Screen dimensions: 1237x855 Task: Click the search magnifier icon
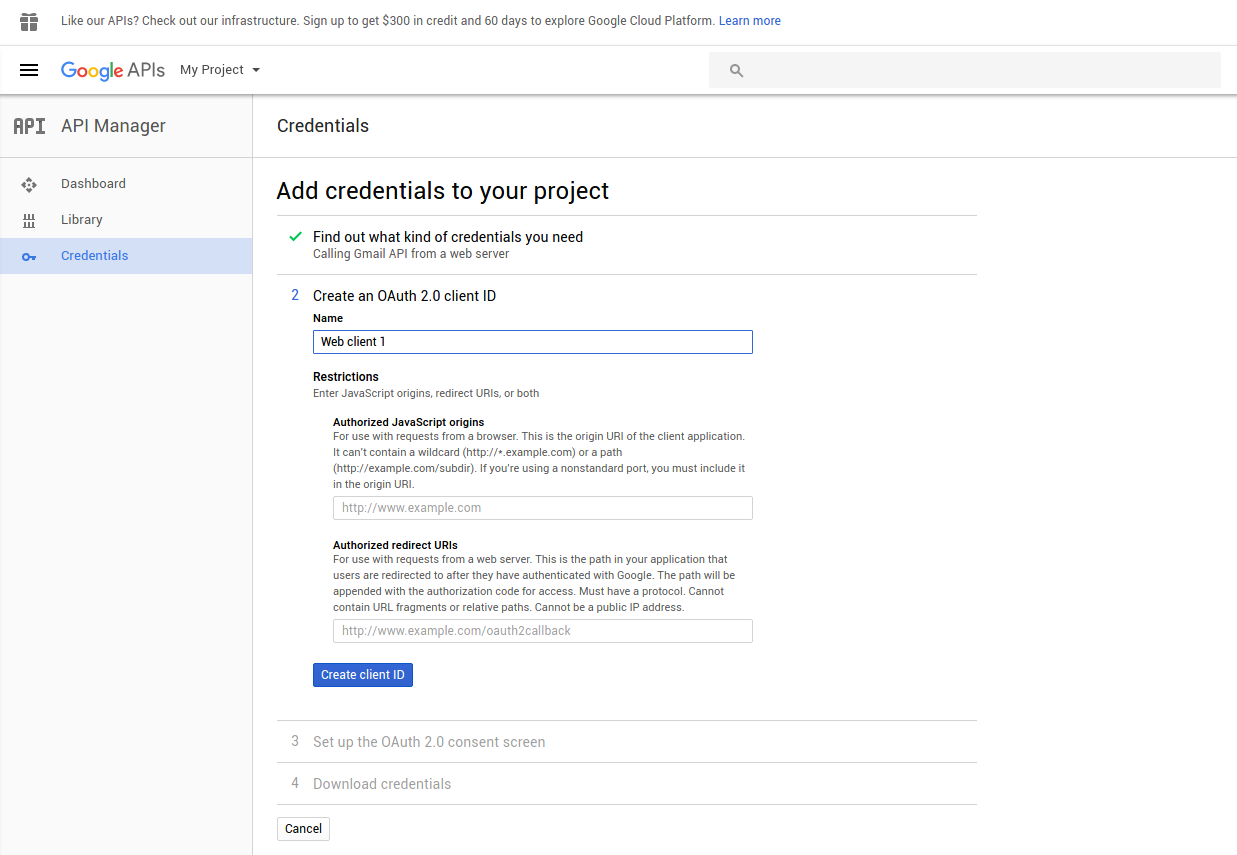pyautogui.click(x=737, y=70)
